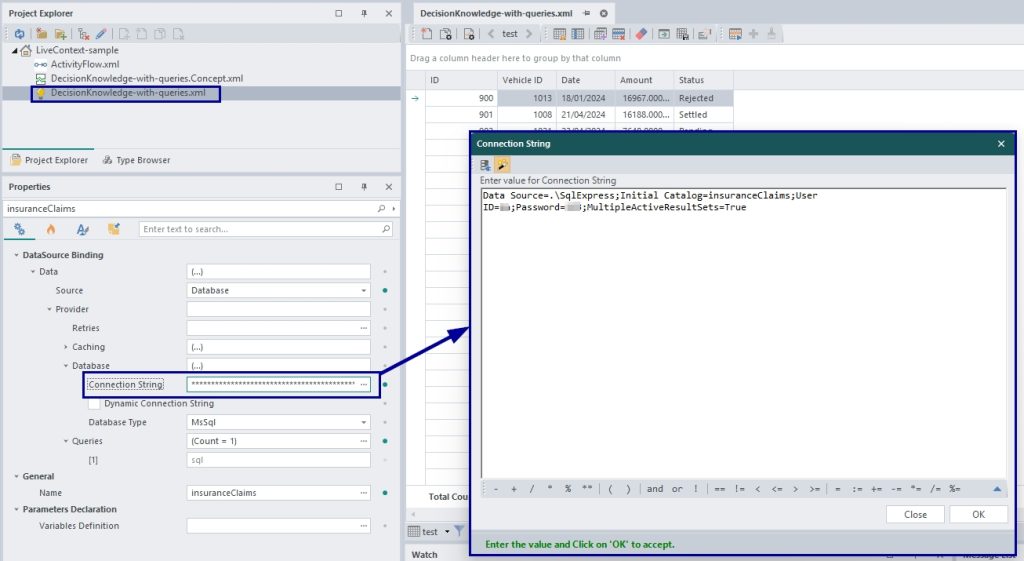Image resolution: width=1024 pixels, height=561 pixels.
Task: Select the DecisionKnowledge-with-queries.xml editor tab
Action: pos(496,13)
